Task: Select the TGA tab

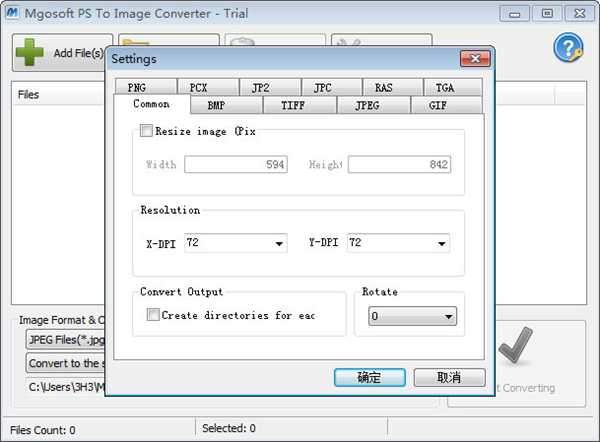Action: pos(453,87)
